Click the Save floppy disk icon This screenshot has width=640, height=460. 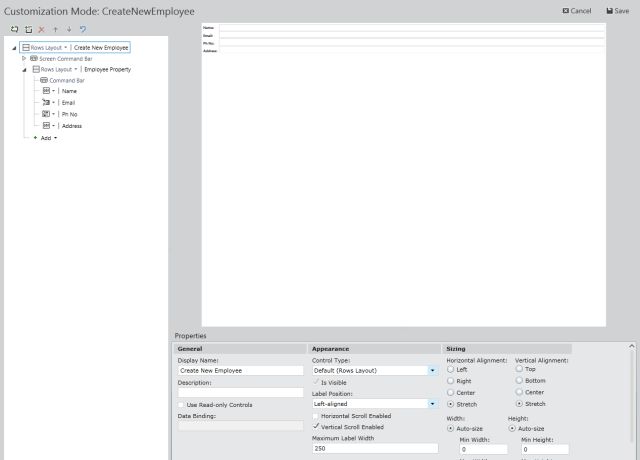click(609, 11)
